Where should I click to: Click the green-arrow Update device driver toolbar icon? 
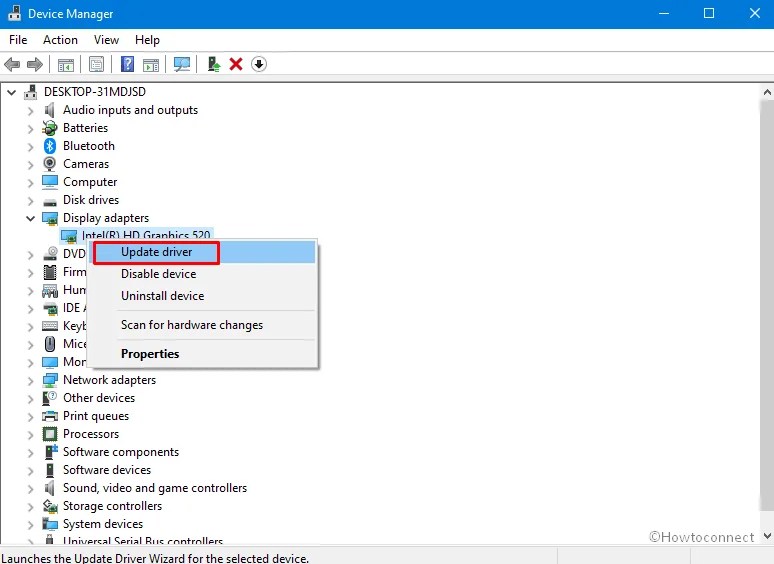coord(214,64)
